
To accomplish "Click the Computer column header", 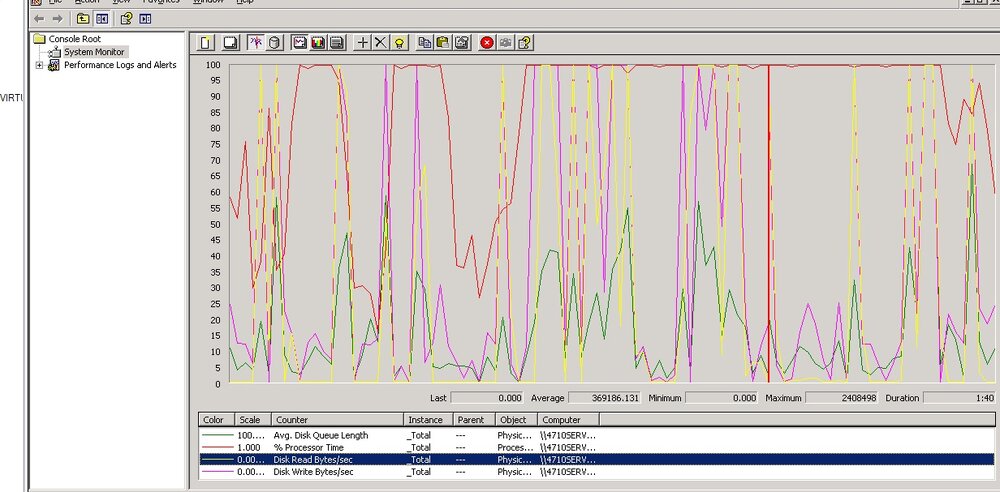I will pyautogui.click(x=568, y=420).
